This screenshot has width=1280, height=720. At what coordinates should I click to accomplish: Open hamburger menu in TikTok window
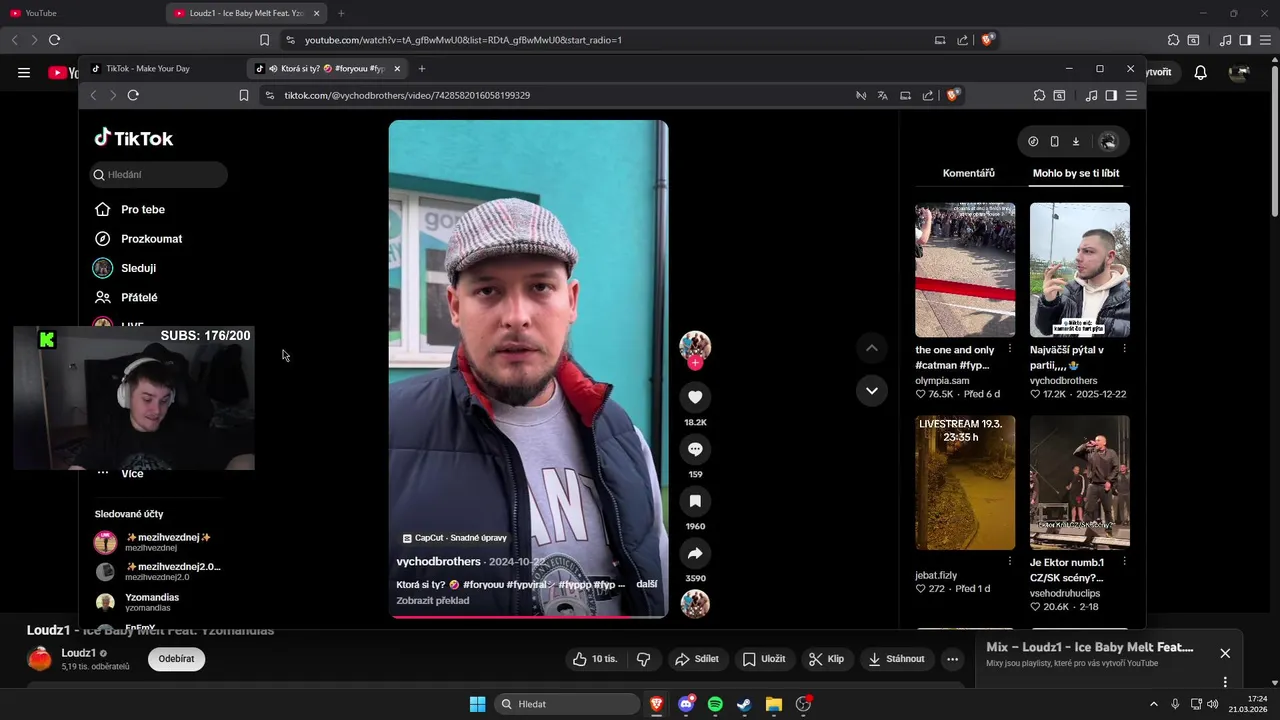[1131, 95]
